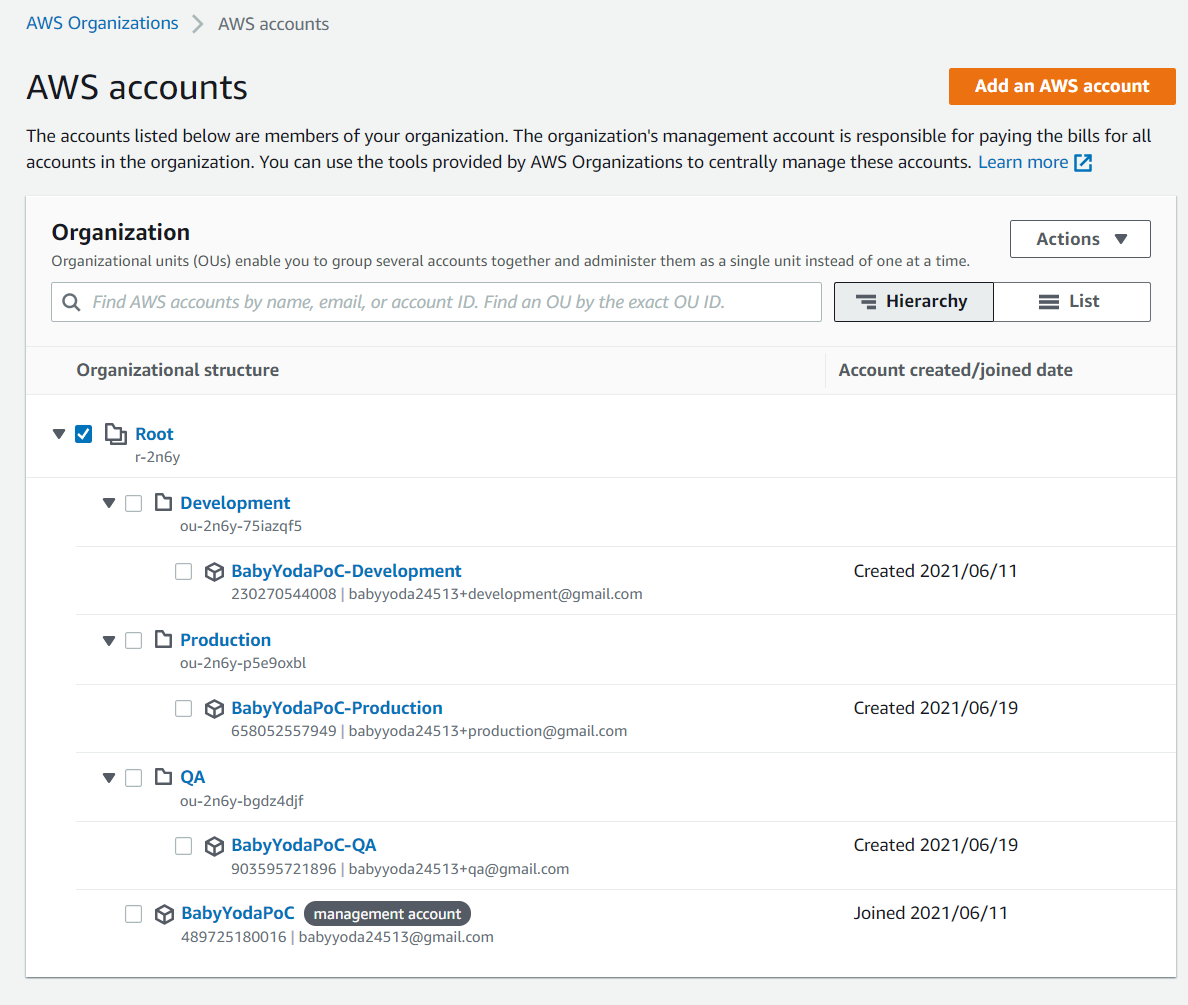Check the QA OU checkbox
This screenshot has width=1188, height=1005.
pos(133,778)
